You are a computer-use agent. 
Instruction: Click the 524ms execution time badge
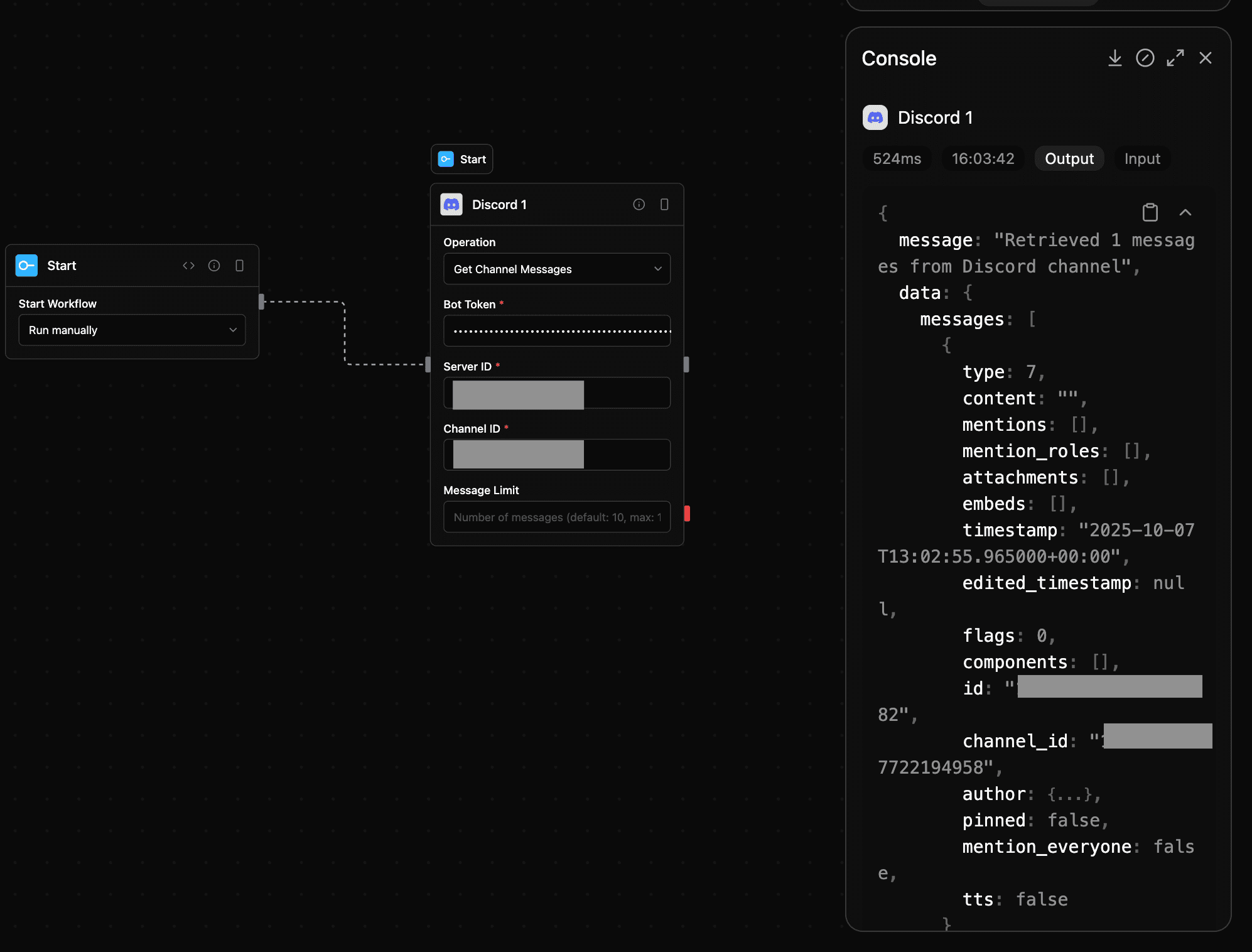point(897,158)
